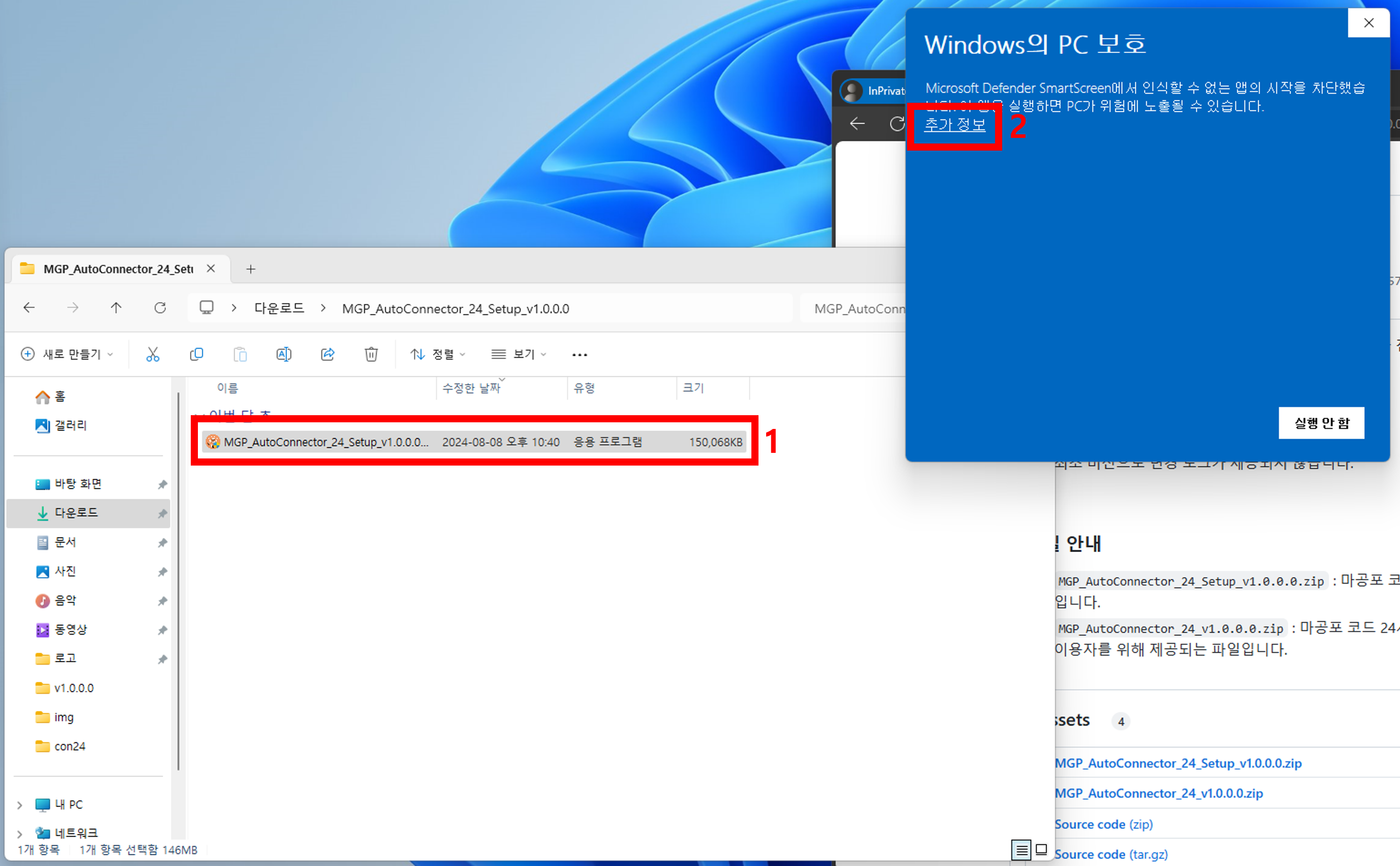Go forward in File Explorer navigation
This screenshot has width=1400, height=866.
click(x=73, y=308)
